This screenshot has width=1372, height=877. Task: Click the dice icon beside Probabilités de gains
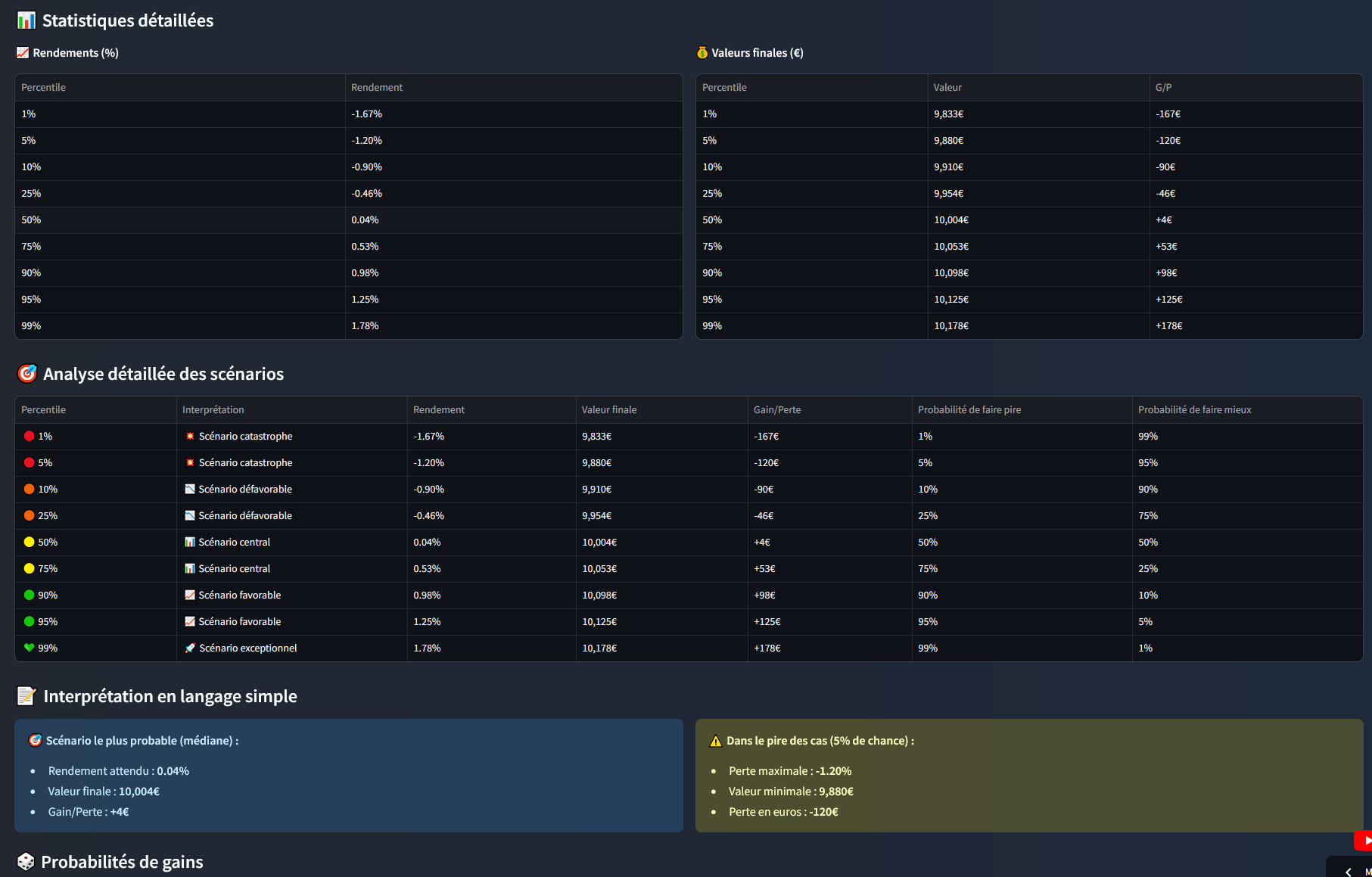(x=26, y=862)
